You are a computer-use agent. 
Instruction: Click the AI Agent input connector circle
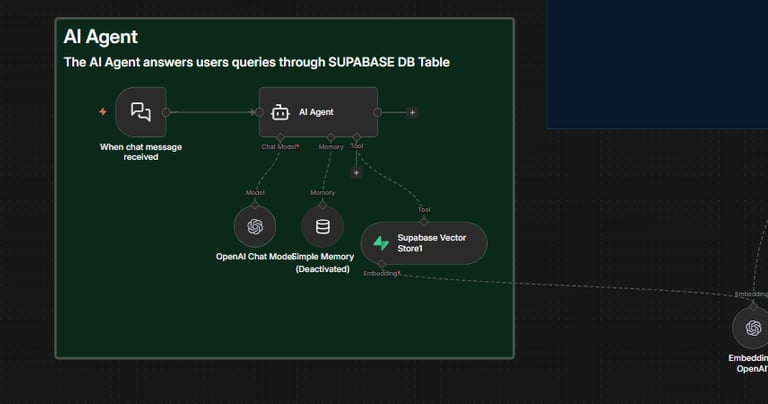coord(260,113)
